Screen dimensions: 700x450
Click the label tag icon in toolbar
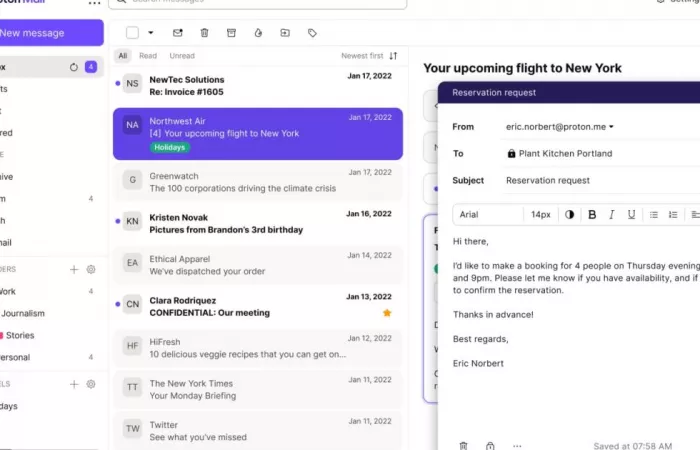(312, 33)
